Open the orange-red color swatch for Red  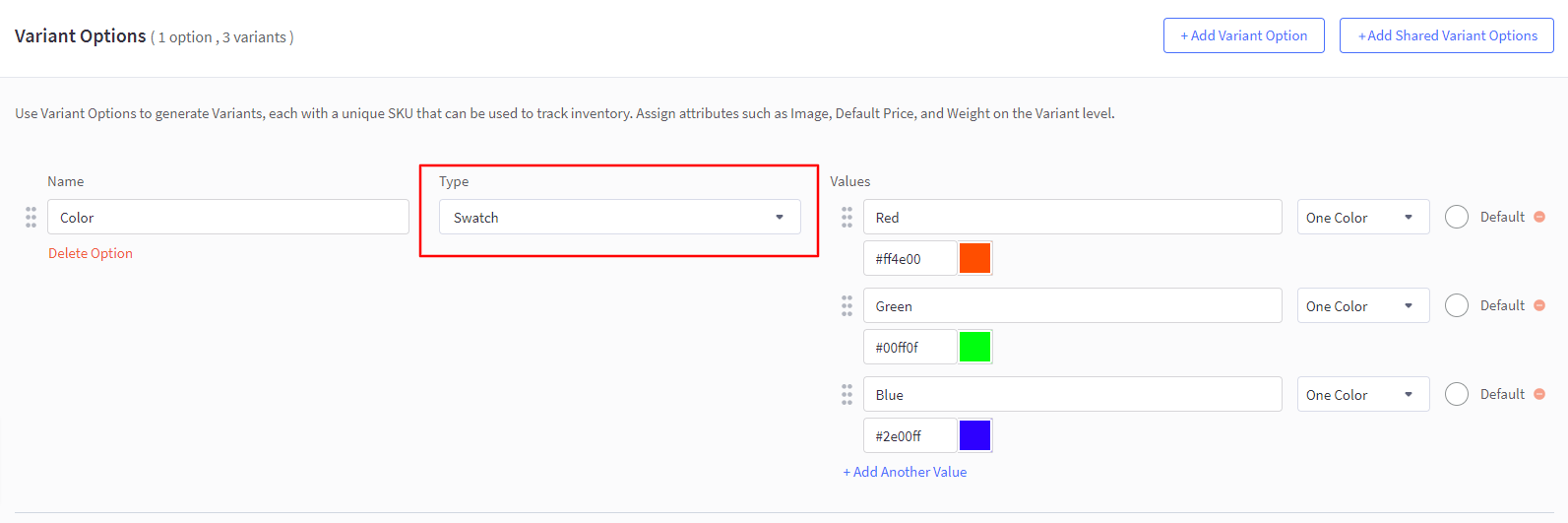[974, 258]
